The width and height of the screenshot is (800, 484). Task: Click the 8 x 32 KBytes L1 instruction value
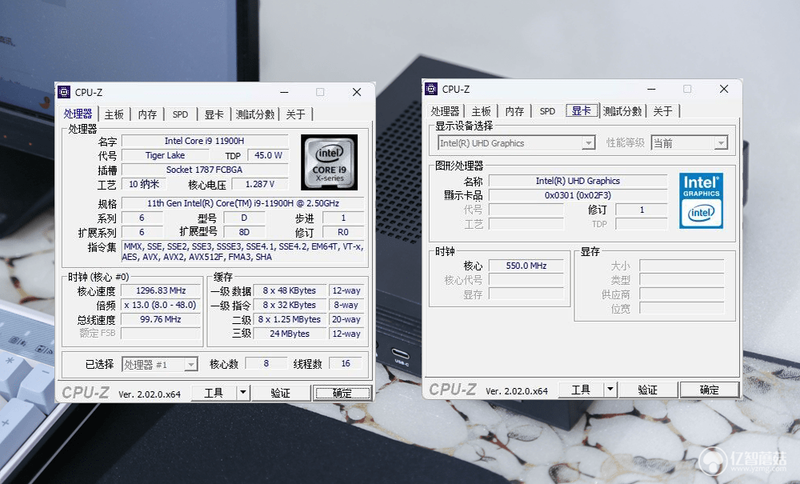[x=290, y=305]
